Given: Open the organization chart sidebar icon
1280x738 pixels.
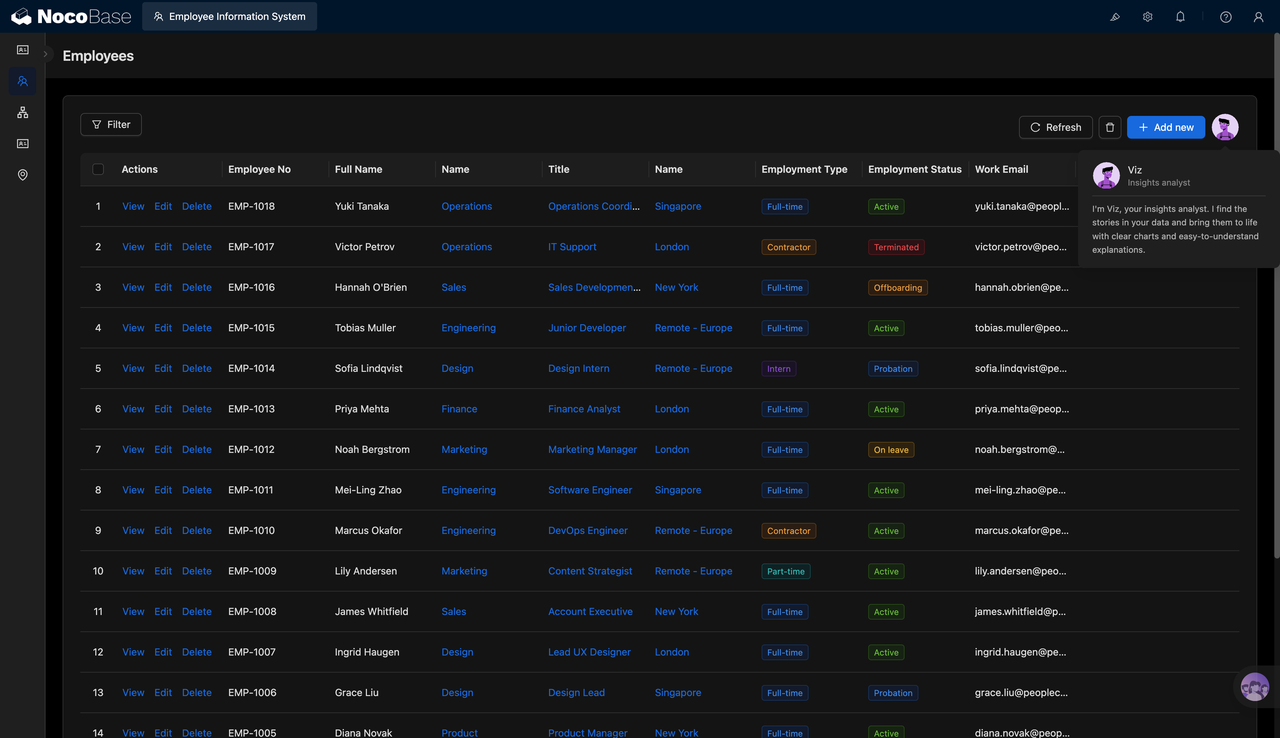Looking at the screenshot, I should (22, 113).
